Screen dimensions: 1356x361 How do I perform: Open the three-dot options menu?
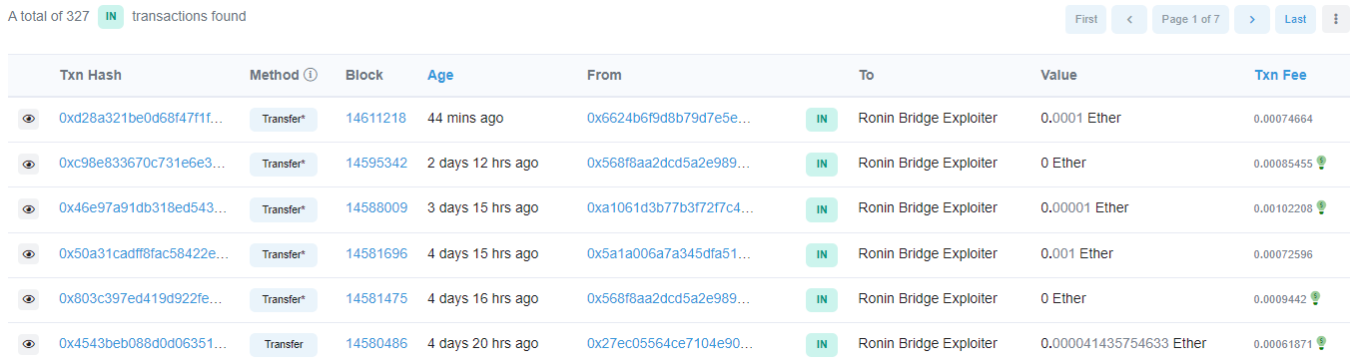1335,19
